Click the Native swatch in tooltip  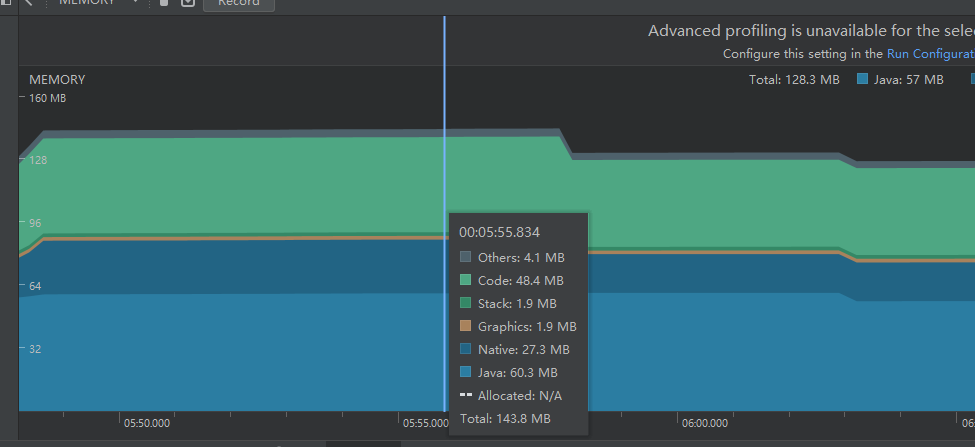[x=465, y=349]
